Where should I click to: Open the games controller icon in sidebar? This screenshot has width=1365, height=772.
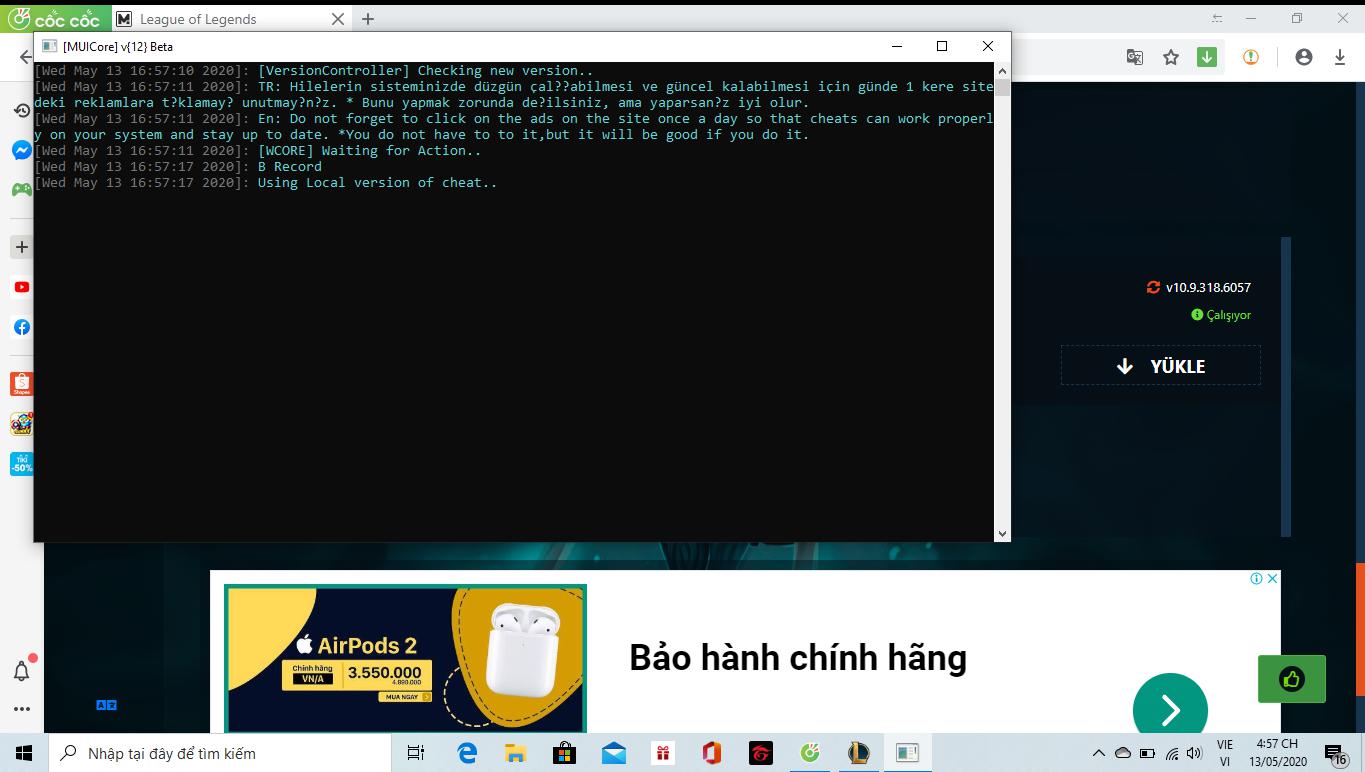pos(21,189)
